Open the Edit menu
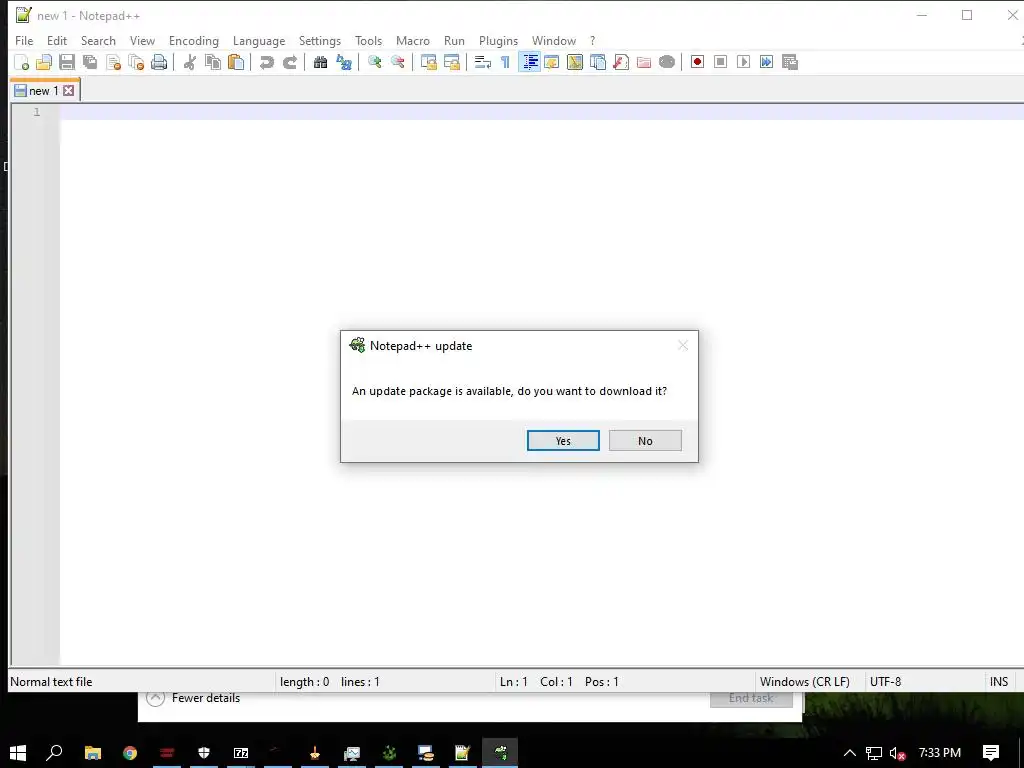This screenshot has height=768, width=1024. [57, 40]
